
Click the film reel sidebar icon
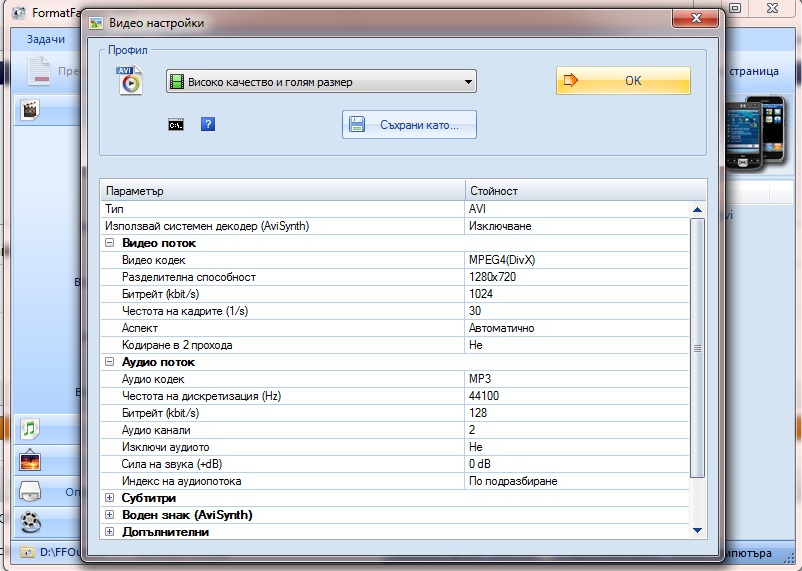pyautogui.click(x=30, y=521)
